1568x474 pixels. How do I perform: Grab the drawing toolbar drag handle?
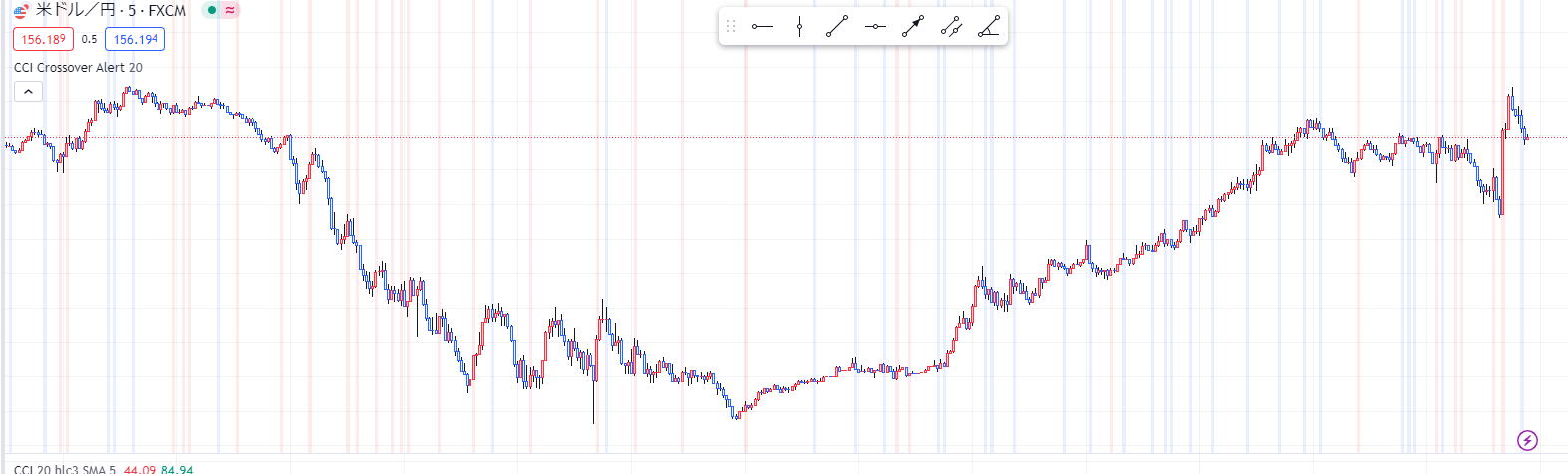pyautogui.click(x=731, y=27)
